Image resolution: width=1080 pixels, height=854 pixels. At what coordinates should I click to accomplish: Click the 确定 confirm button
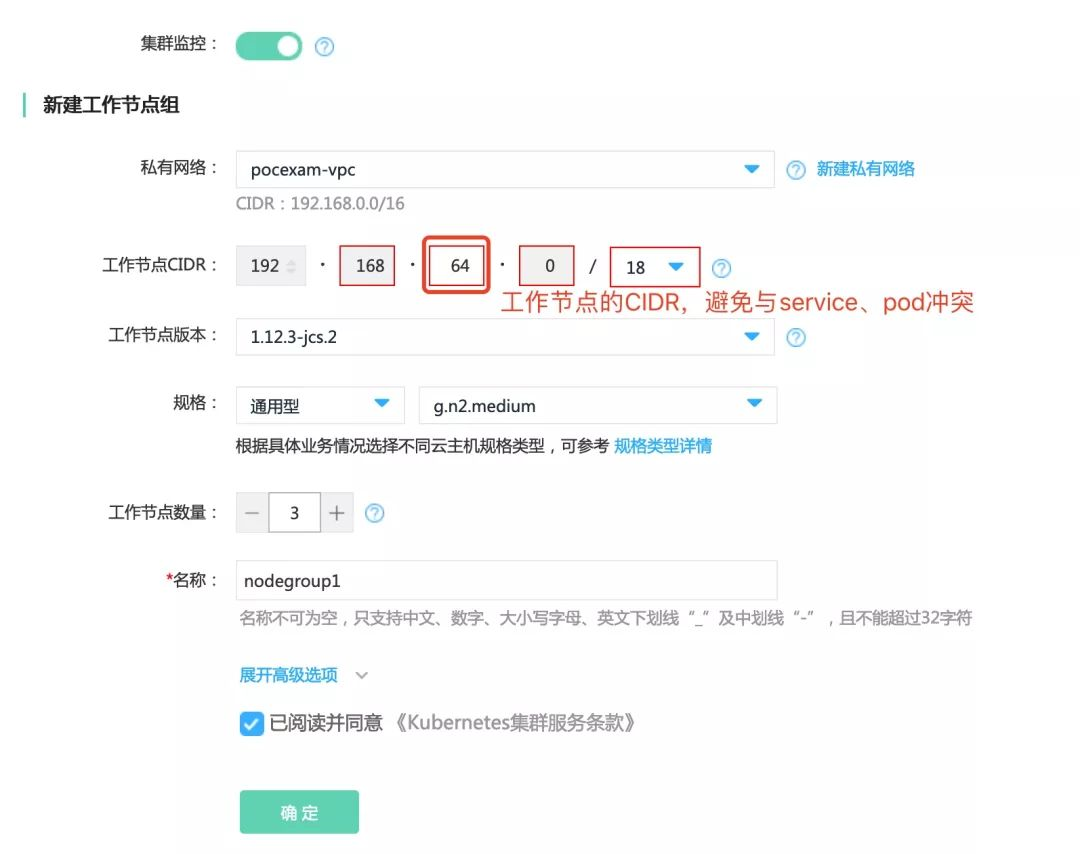pos(298,812)
